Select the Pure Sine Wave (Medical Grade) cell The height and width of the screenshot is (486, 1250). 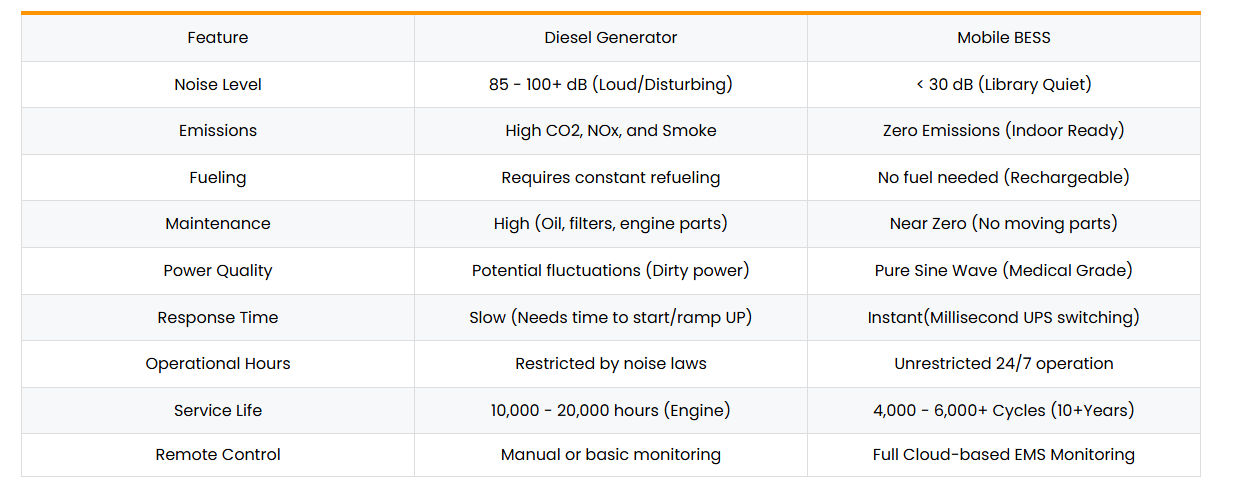coord(1004,271)
